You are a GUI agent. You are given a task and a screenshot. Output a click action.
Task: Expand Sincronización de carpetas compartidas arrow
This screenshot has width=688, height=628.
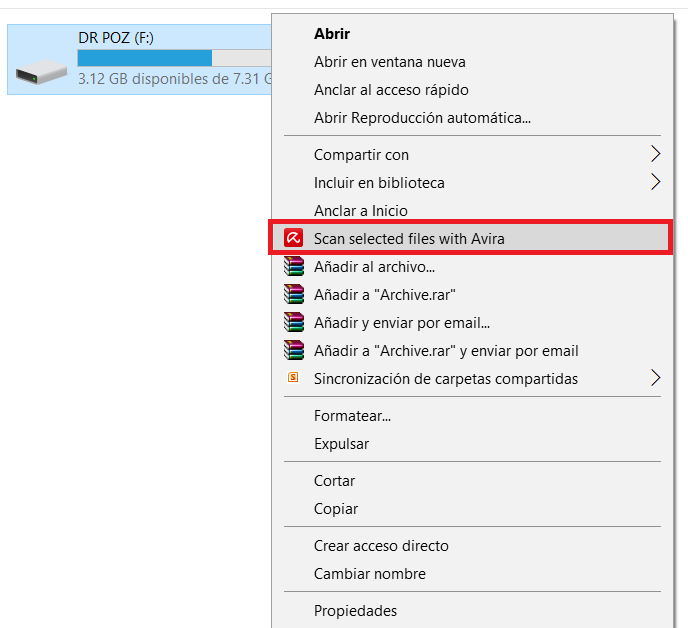655,378
